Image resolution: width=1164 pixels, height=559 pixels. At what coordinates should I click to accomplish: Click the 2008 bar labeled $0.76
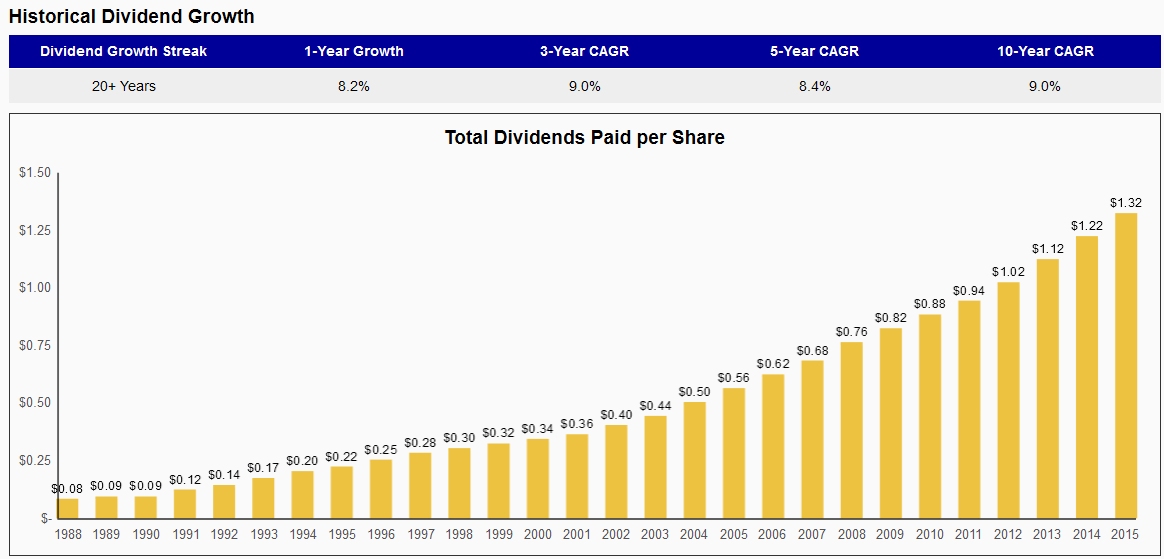click(x=851, y=430)
